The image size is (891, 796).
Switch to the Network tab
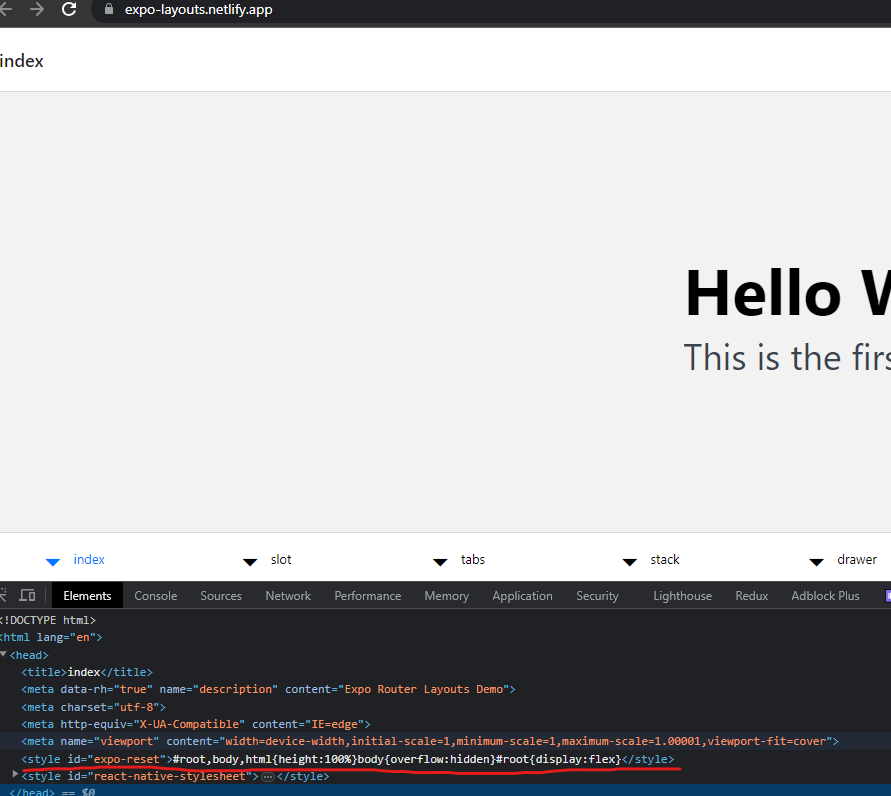tap(288, 595)
